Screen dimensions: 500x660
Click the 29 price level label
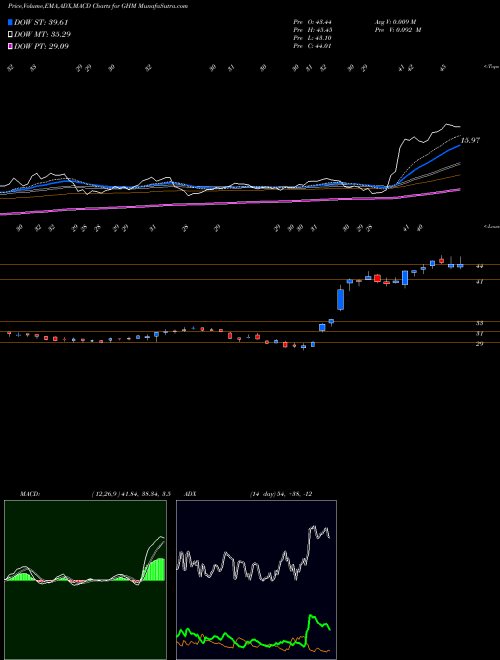click(x=479, y=344)
